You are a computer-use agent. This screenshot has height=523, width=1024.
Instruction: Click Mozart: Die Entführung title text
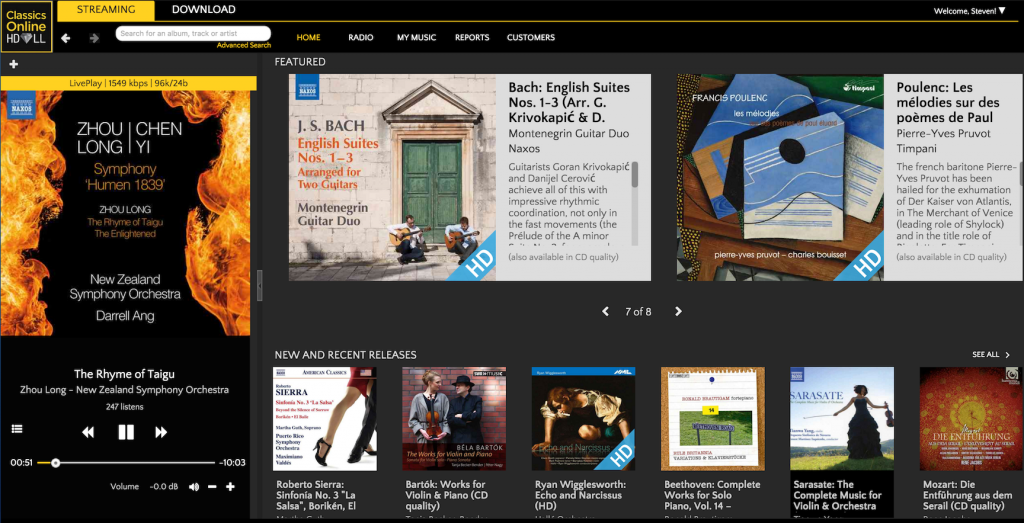click(x=969, y=496)
